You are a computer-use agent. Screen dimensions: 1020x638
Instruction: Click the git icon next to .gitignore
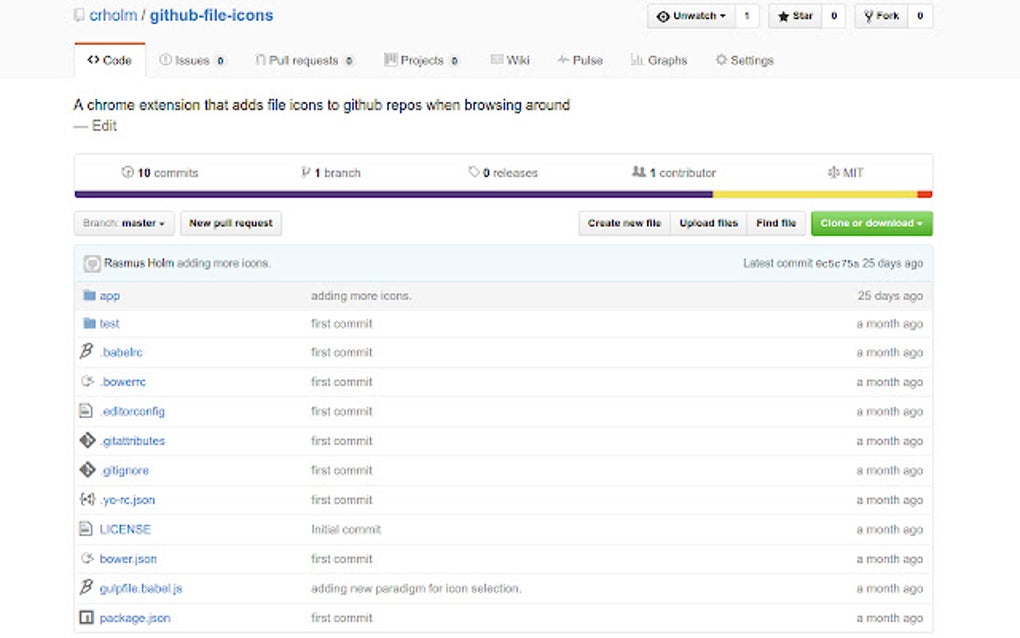[x=85, y=469]
